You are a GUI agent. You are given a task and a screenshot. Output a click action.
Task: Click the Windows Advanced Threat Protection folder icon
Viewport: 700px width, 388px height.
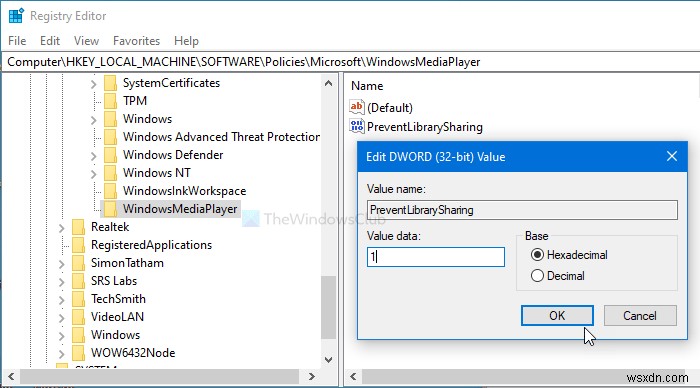[x=110, y=137]
